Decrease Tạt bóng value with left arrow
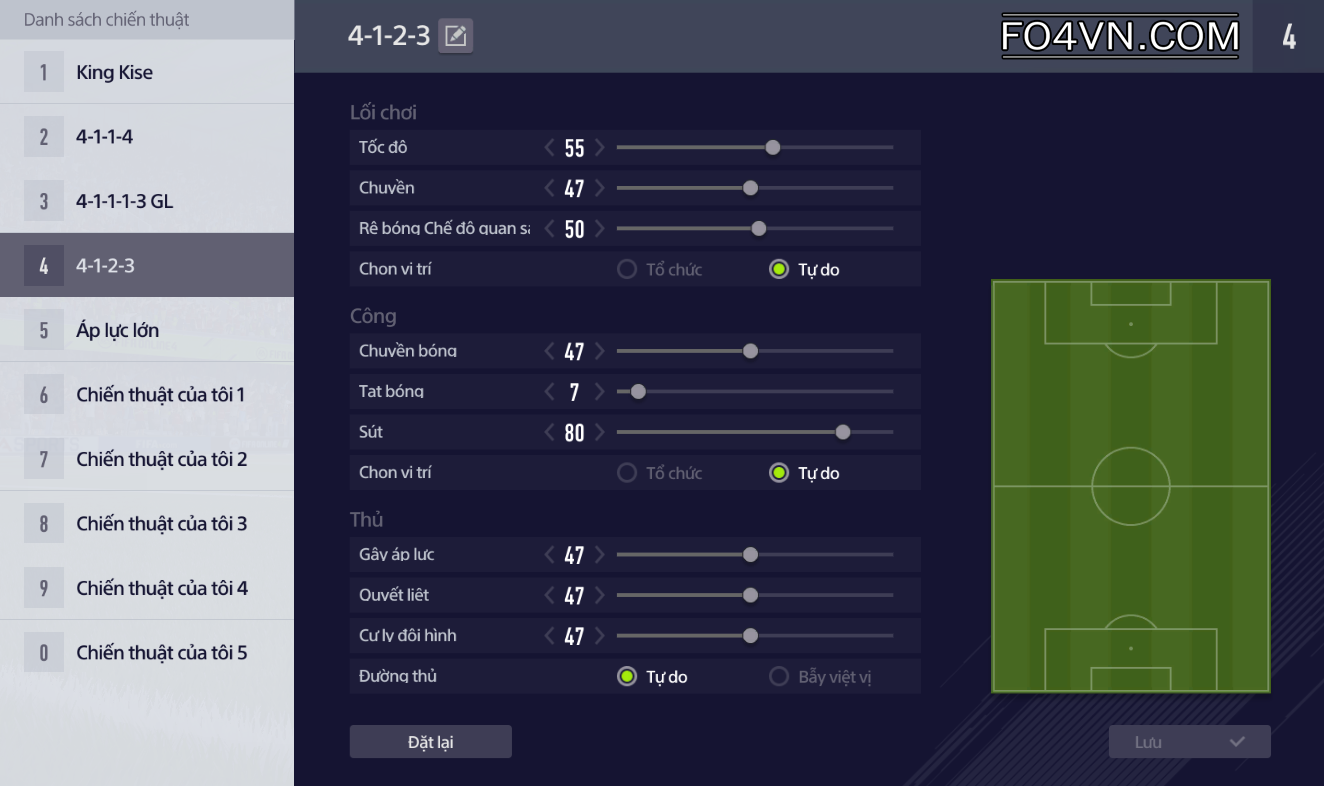The image size is (1324, 786). (x=549, y=392)
